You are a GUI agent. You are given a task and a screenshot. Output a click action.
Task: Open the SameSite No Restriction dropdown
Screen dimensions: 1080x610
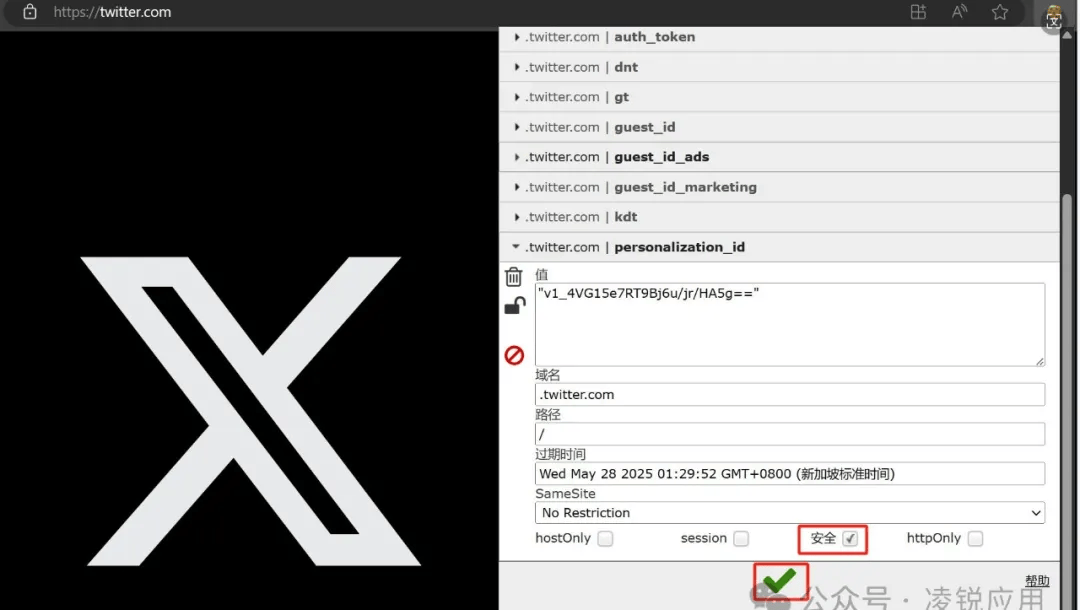pyautogui.click(x=789, y=513)
